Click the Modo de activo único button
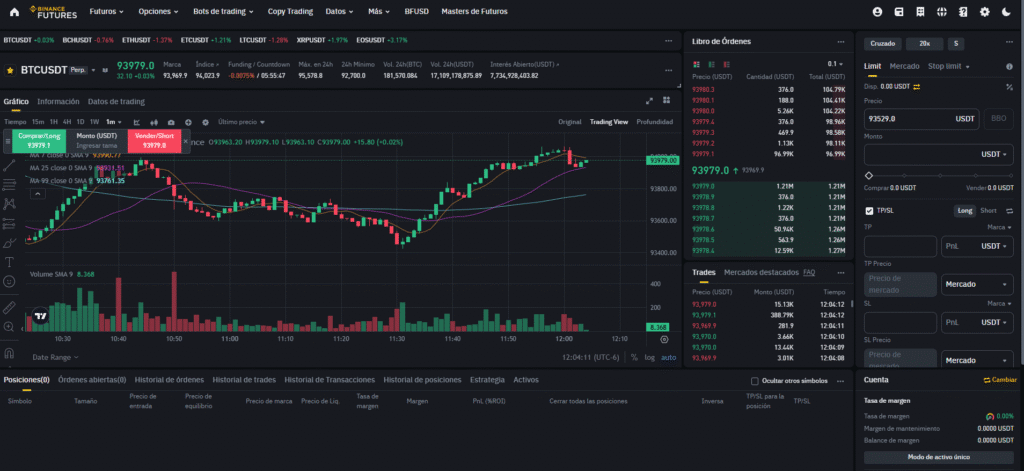Screen dimensions: 1024x471 938,457
